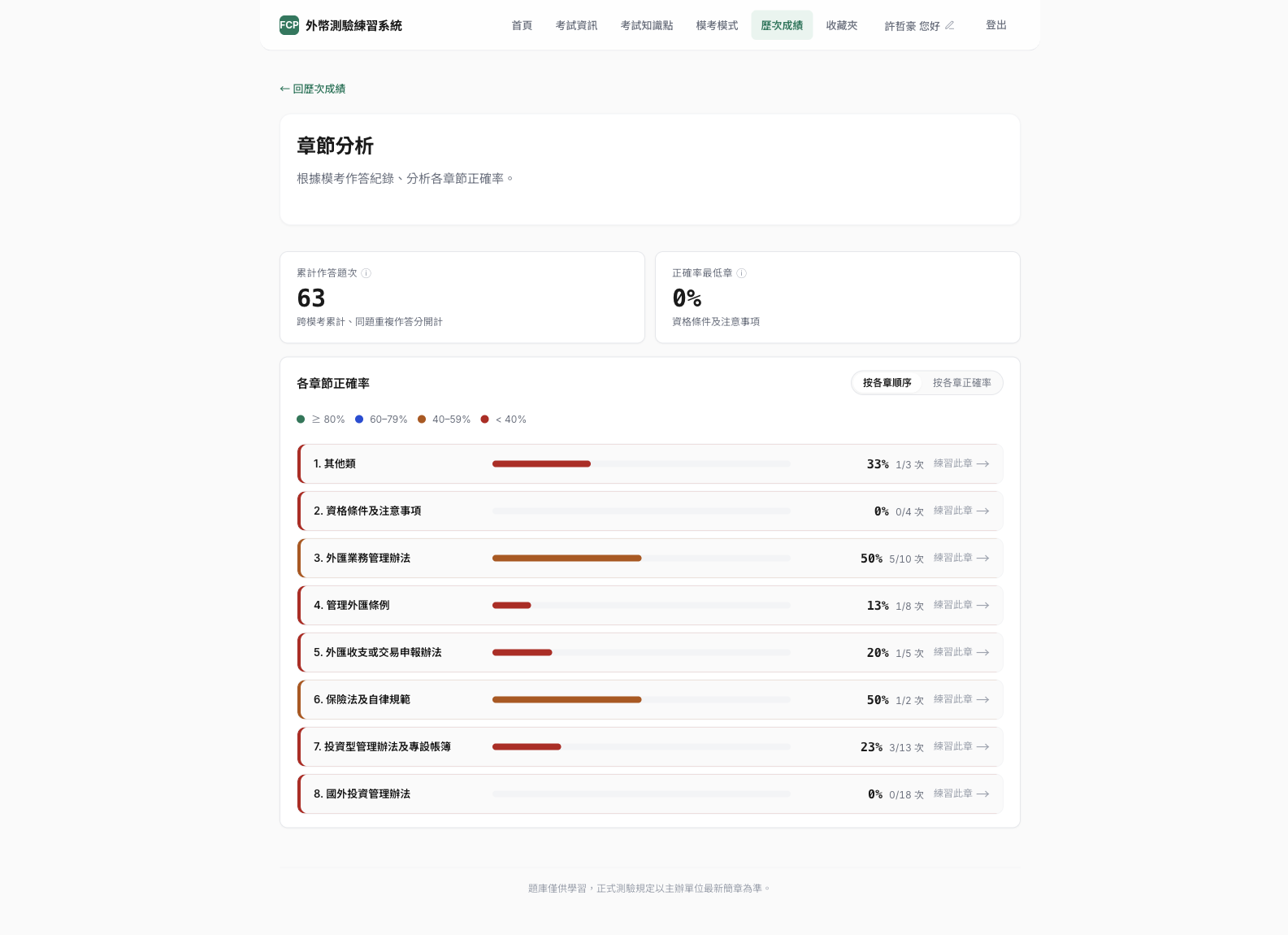Select 歷次成績 navigation tab
This screenshot has width=1288, height=935.
(x=782, y=25)
